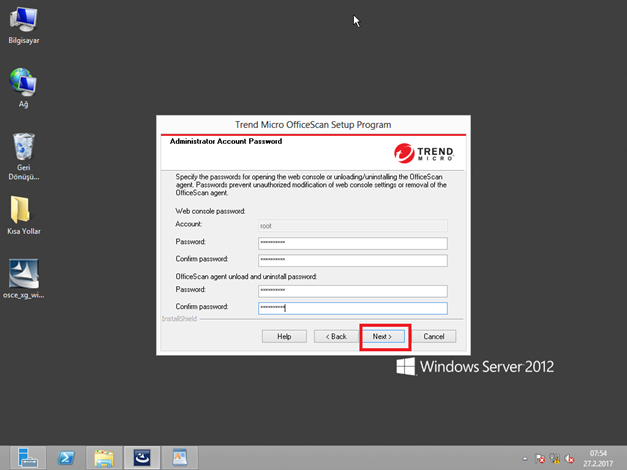
Task: Show hidden system tray icons arrow
Action: click(525, 459)
